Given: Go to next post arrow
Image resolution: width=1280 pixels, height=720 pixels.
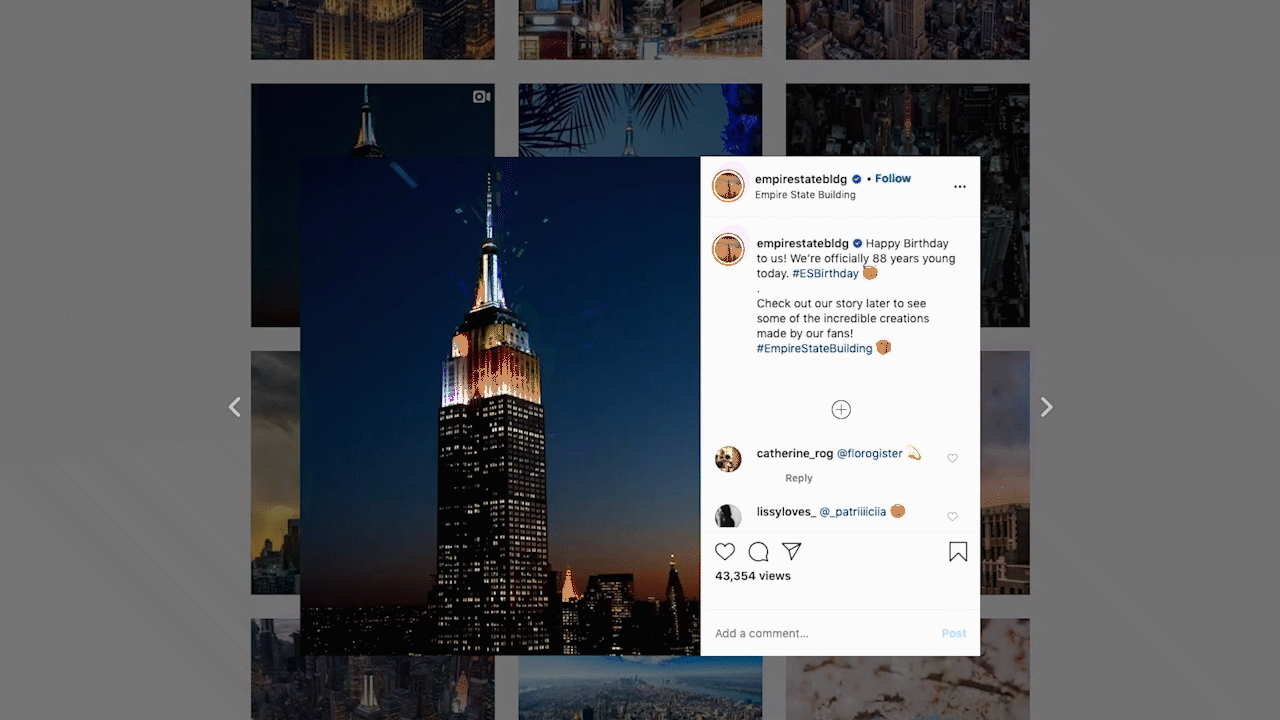Looking at the screenshot, I should pyautogui.click(x=1046, y=407).
